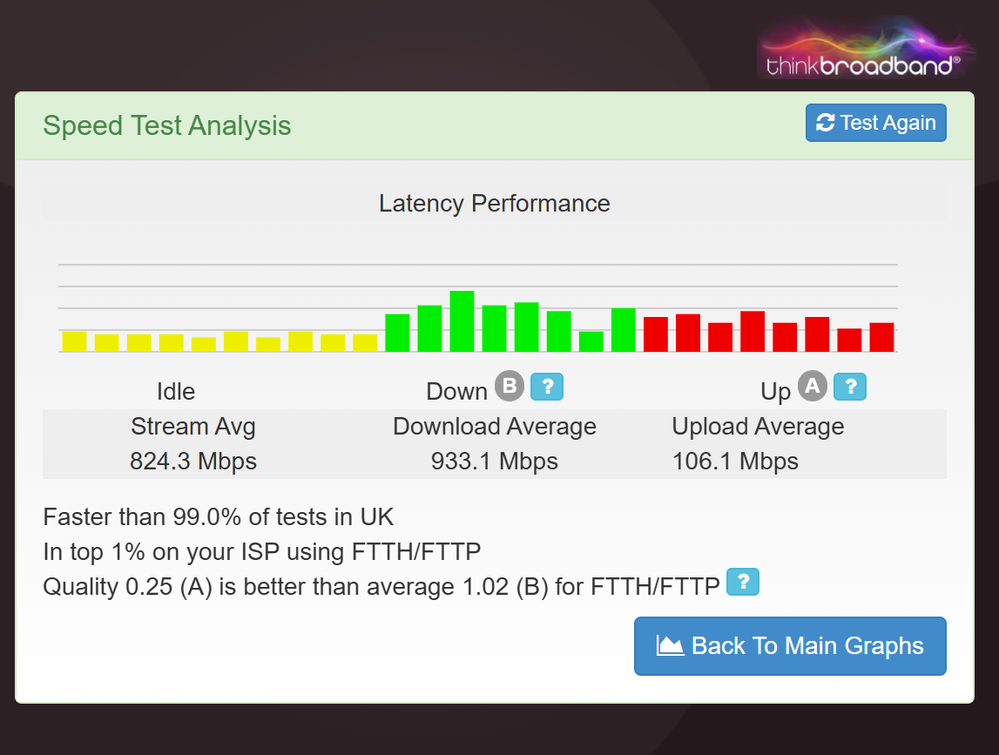Click the Upload Average 106.1 Mbps value
The height and width of the screenshot is (755, 999).
coord(736,461)
